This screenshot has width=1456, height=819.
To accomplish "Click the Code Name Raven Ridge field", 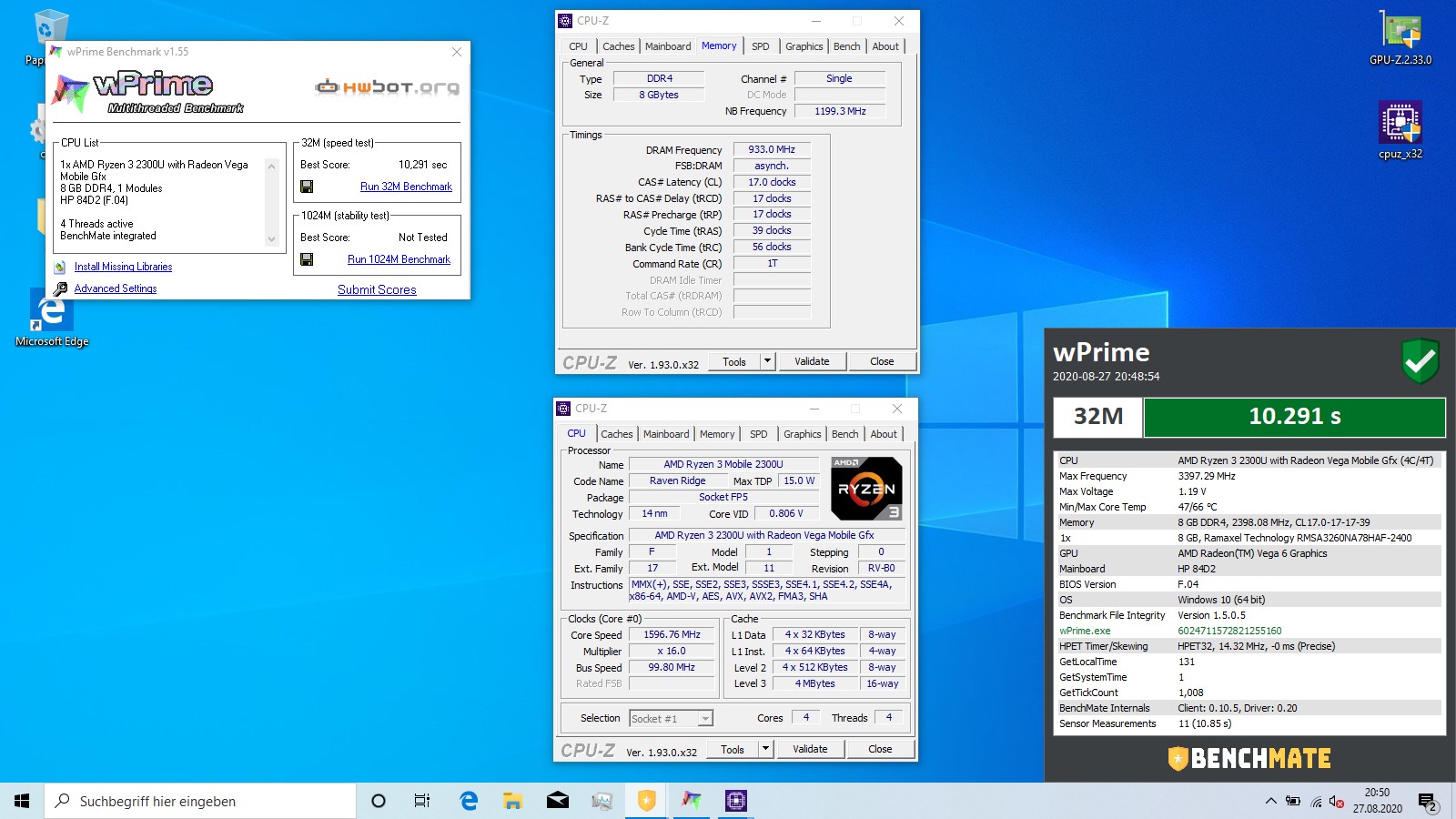I will point(677,481).
